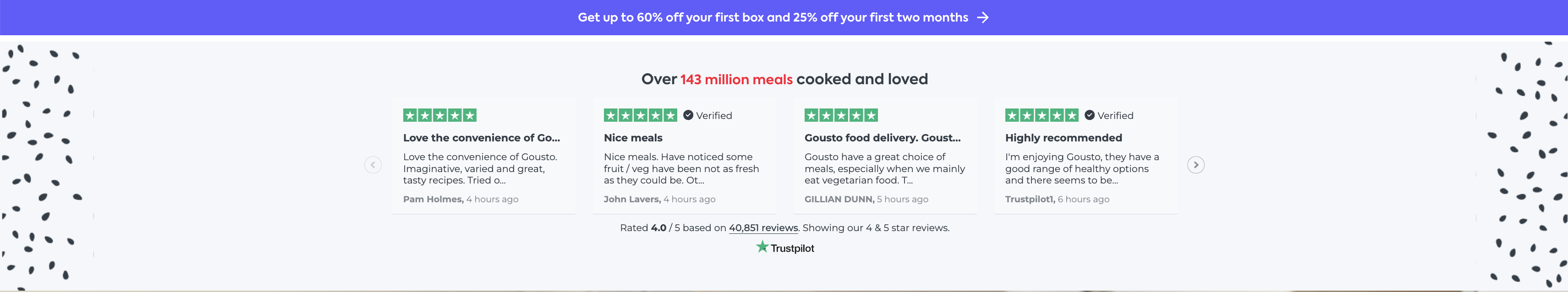This screenshot has width=1568, height=292.
Task: Click John Lavers review body text
Action: [680, 168]
